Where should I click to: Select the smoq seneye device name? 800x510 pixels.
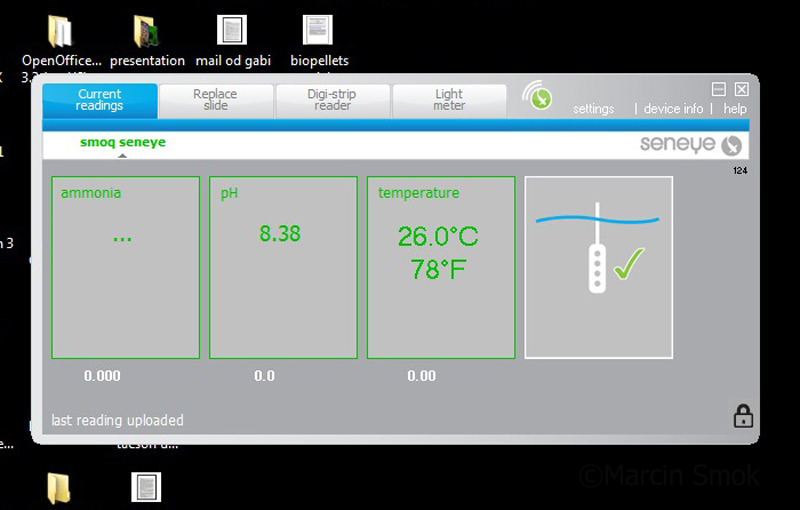[123, 142]
